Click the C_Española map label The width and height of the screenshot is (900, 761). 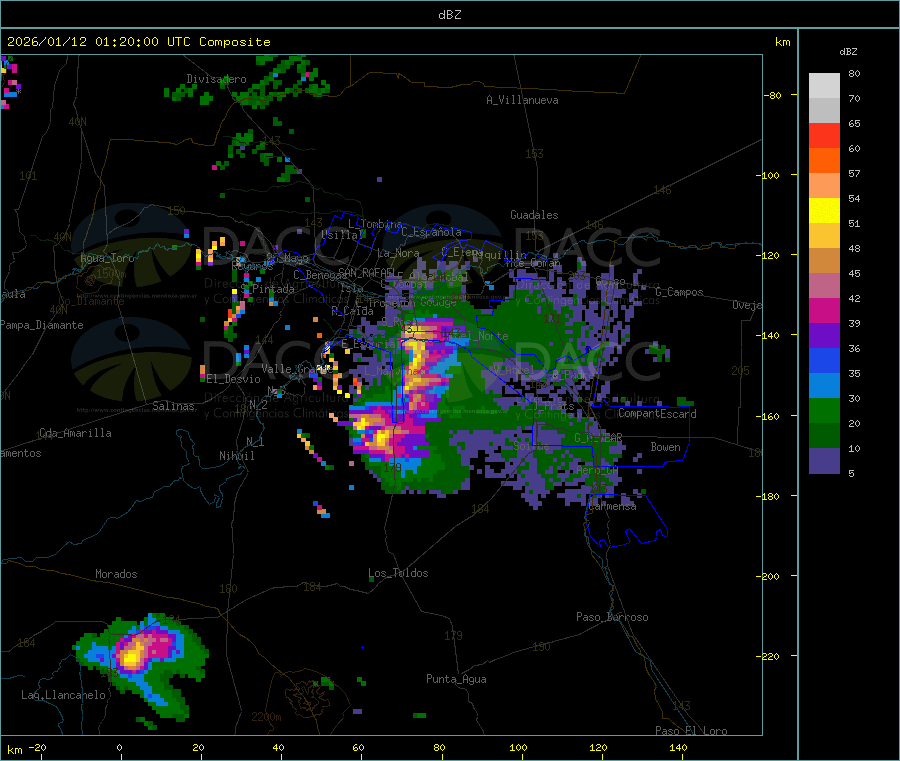pyautogui.click(x=431, y=232)
